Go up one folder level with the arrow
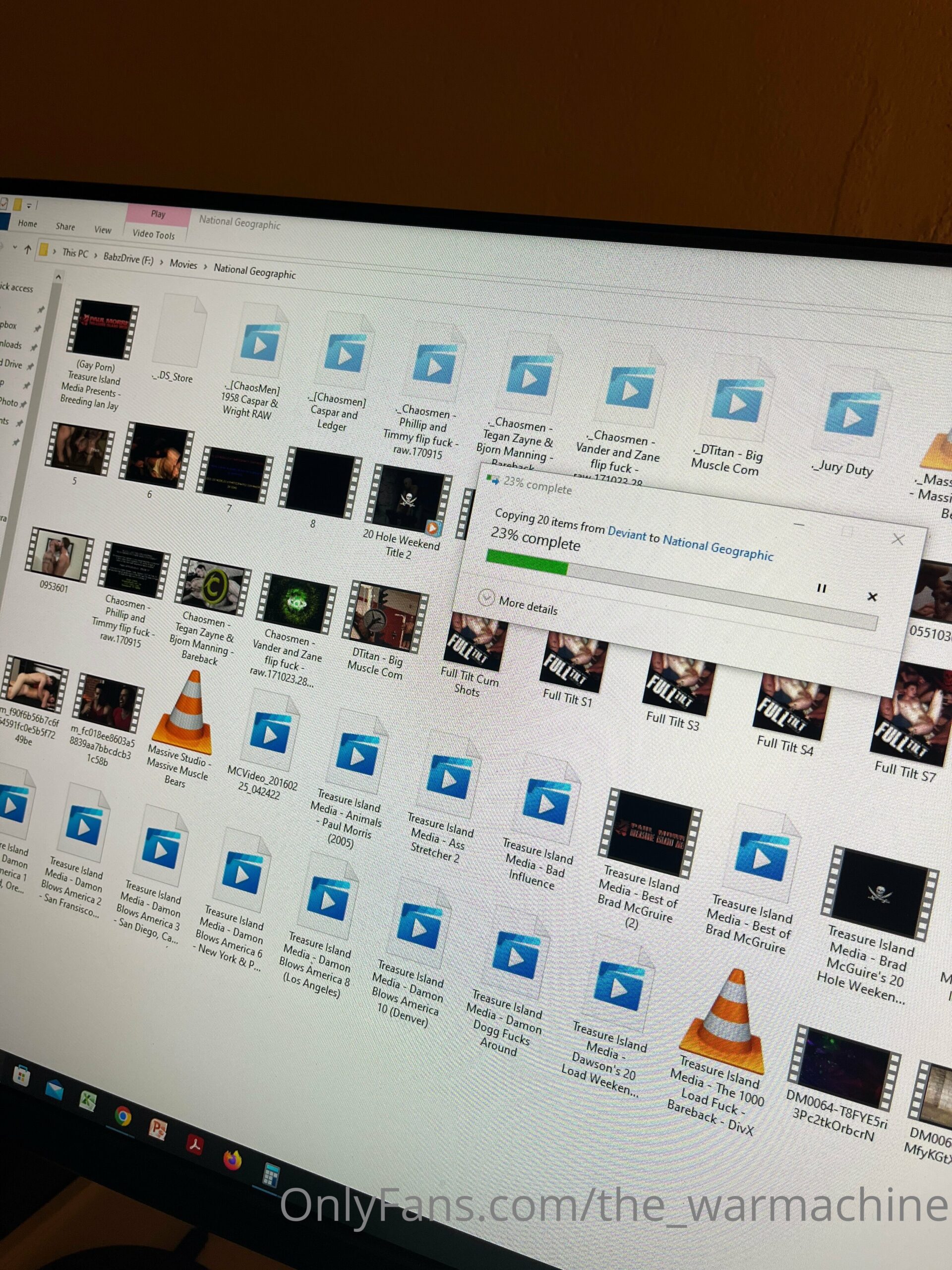The width and height of the screenshot is (952, 1270). click(x=28, y=249)
